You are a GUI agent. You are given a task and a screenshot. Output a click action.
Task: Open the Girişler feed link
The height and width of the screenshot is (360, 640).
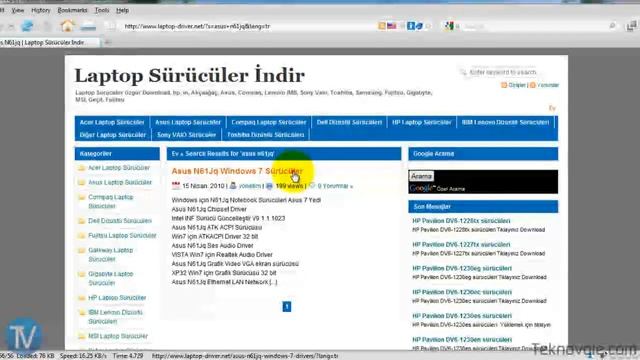coord(517,85)
